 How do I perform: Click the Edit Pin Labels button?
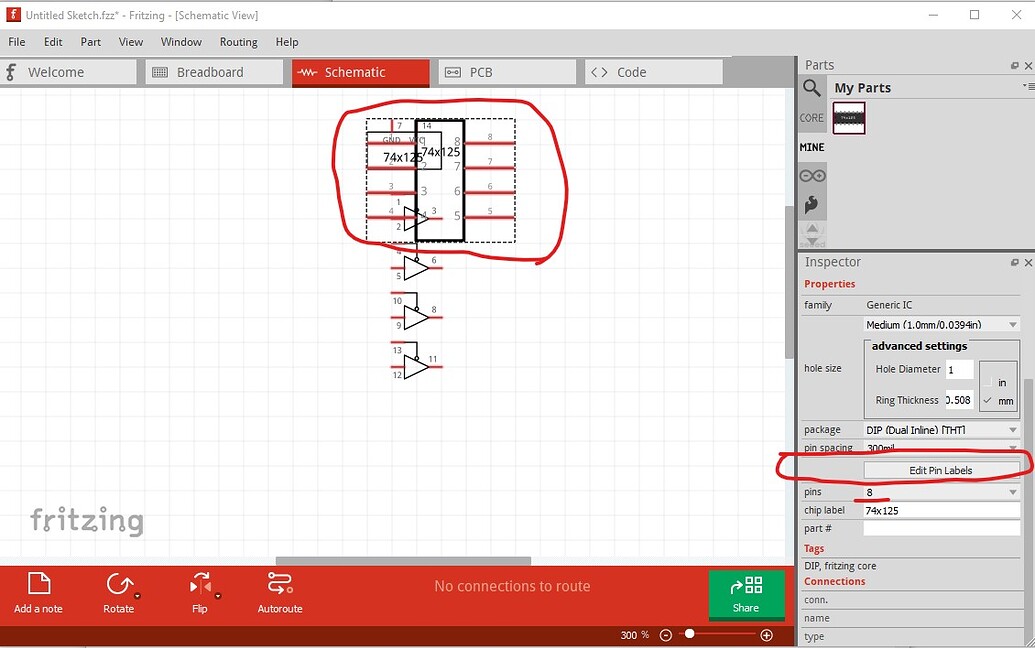tap(941, 470)
